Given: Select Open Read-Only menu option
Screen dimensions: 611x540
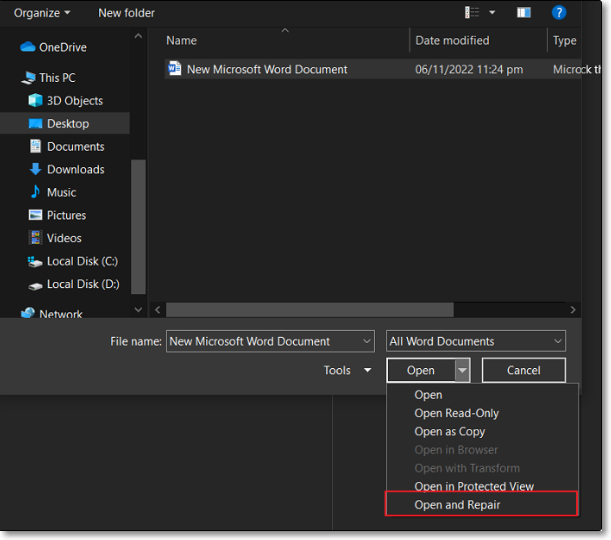Looking at the screenshot, I should pos(456,413).
